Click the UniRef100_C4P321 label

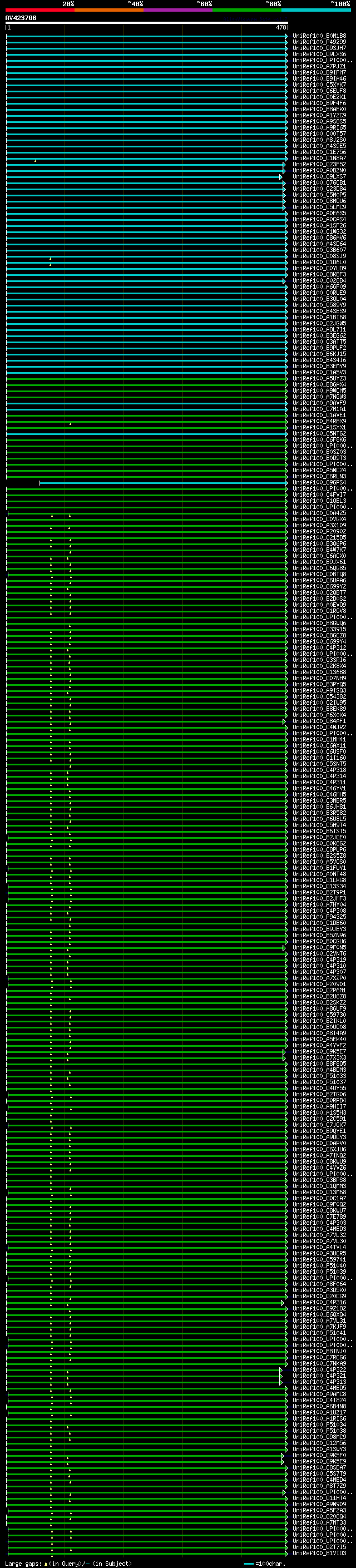(x=319, y=1376)
